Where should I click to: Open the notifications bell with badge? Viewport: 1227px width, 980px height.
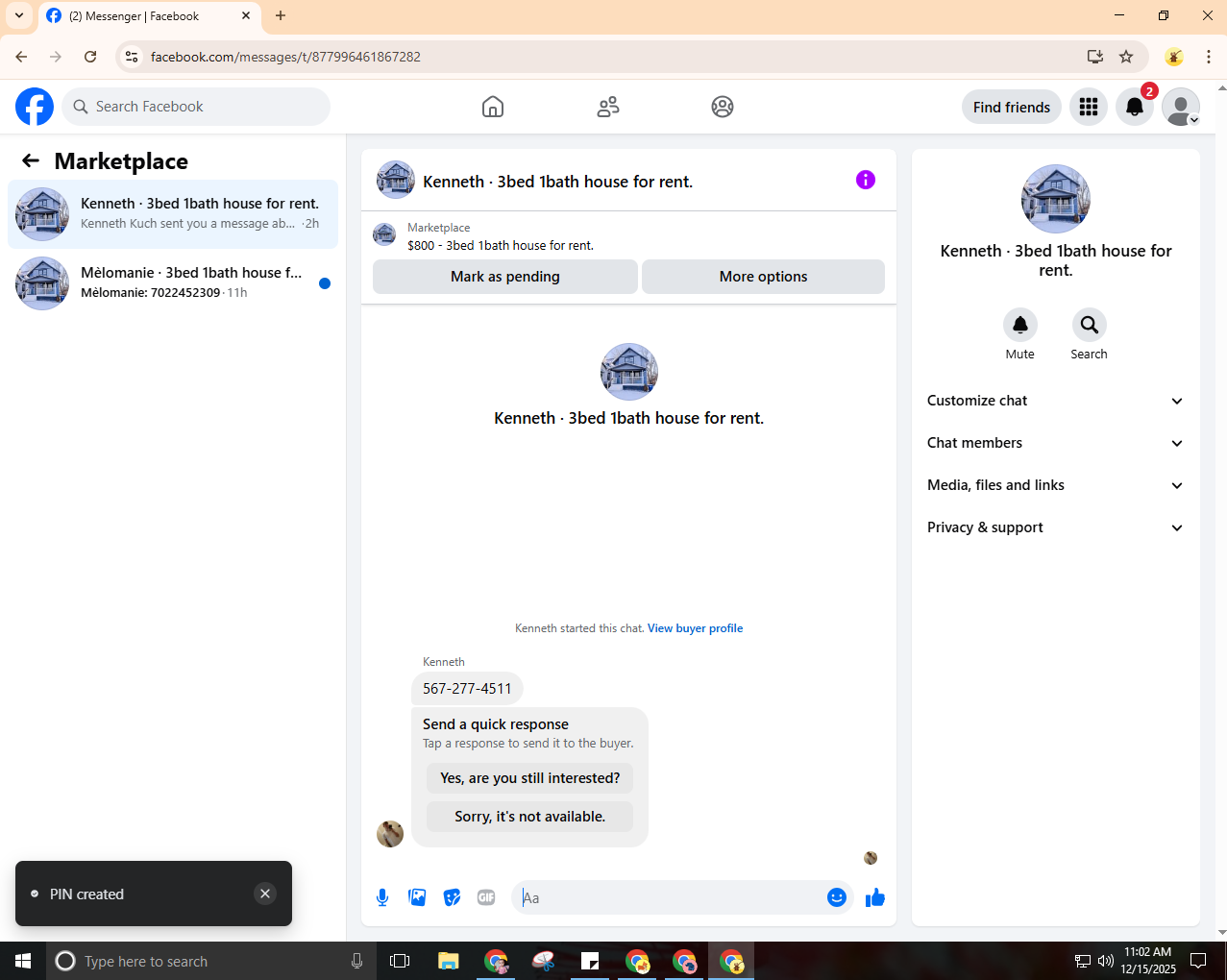pos(1135,107)
